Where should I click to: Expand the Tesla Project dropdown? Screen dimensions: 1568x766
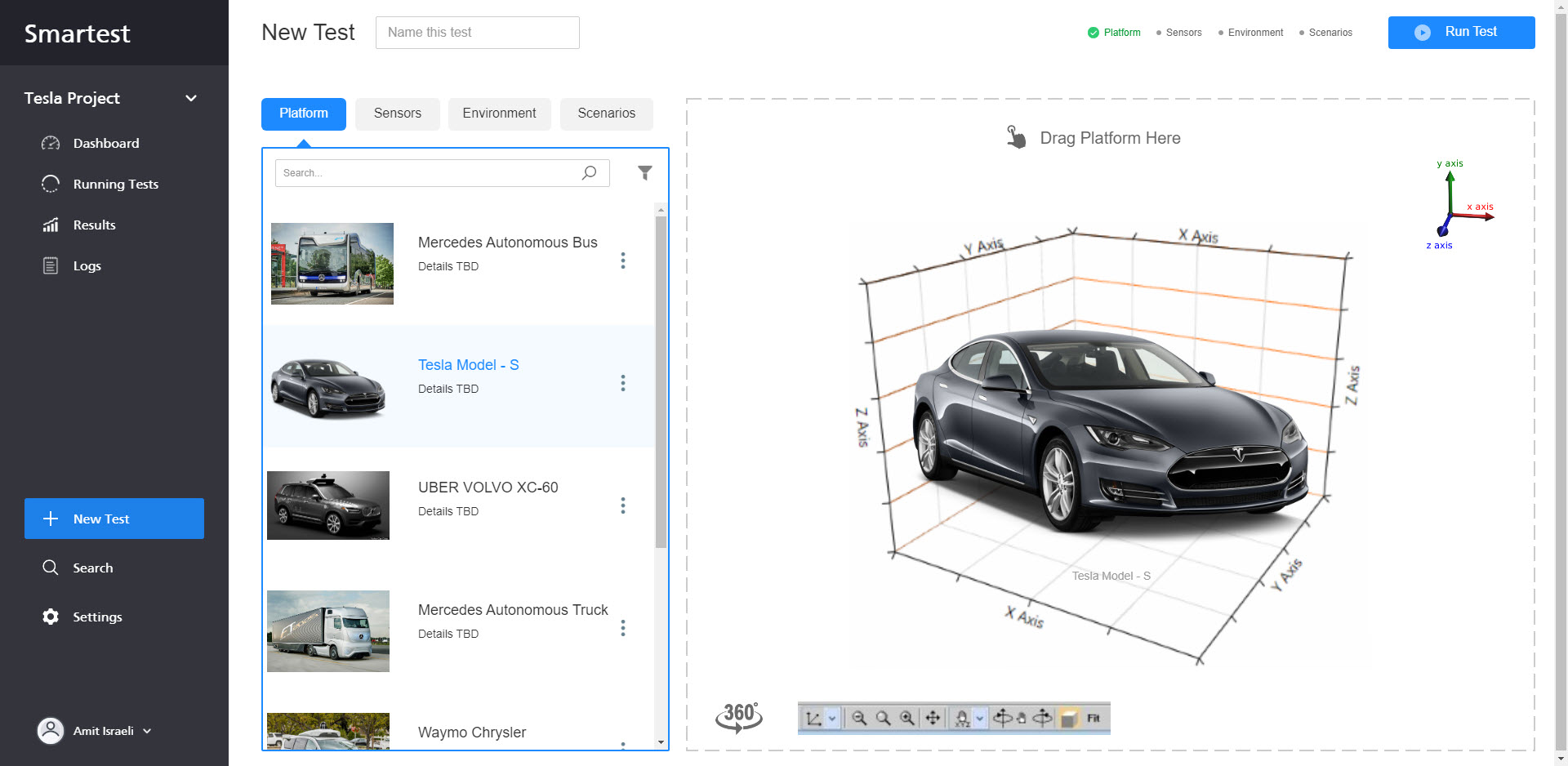click(x=191, y=98)
